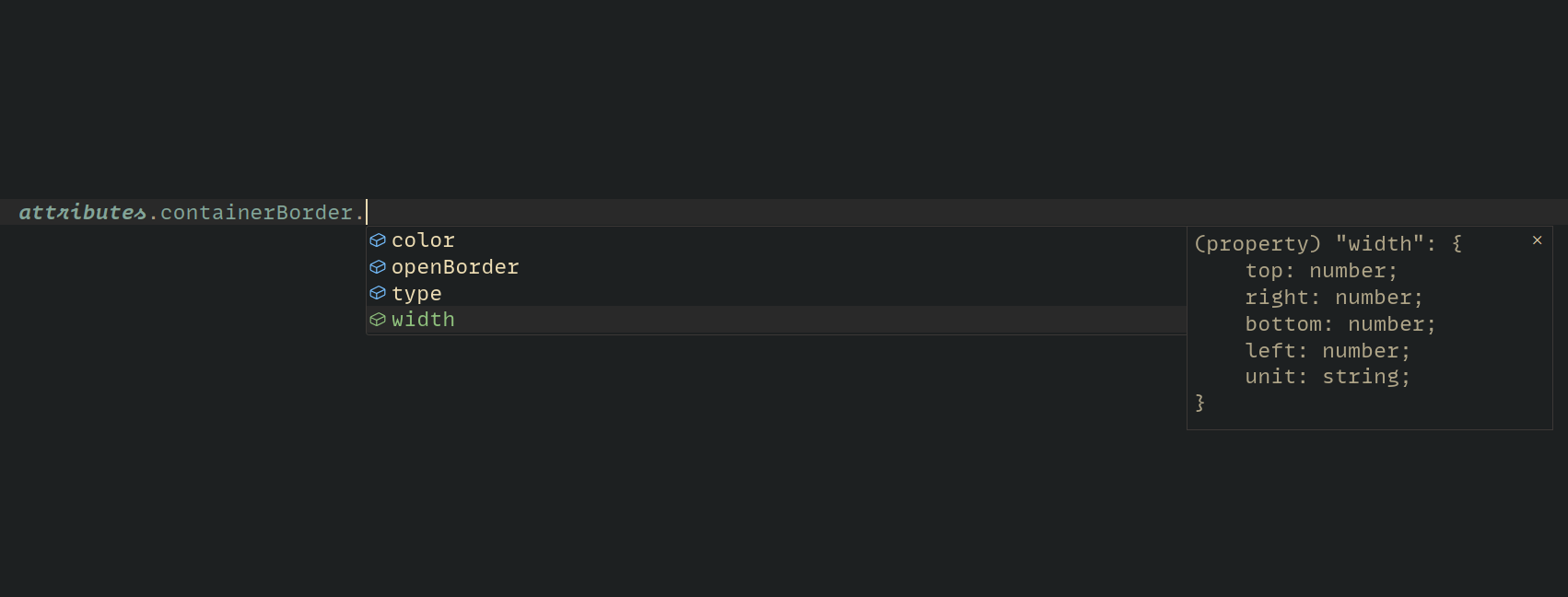Viewport: 1568px width, 597px height.
Task: Click the dot between attributes and containerBorder
Action: click(154, 214)
